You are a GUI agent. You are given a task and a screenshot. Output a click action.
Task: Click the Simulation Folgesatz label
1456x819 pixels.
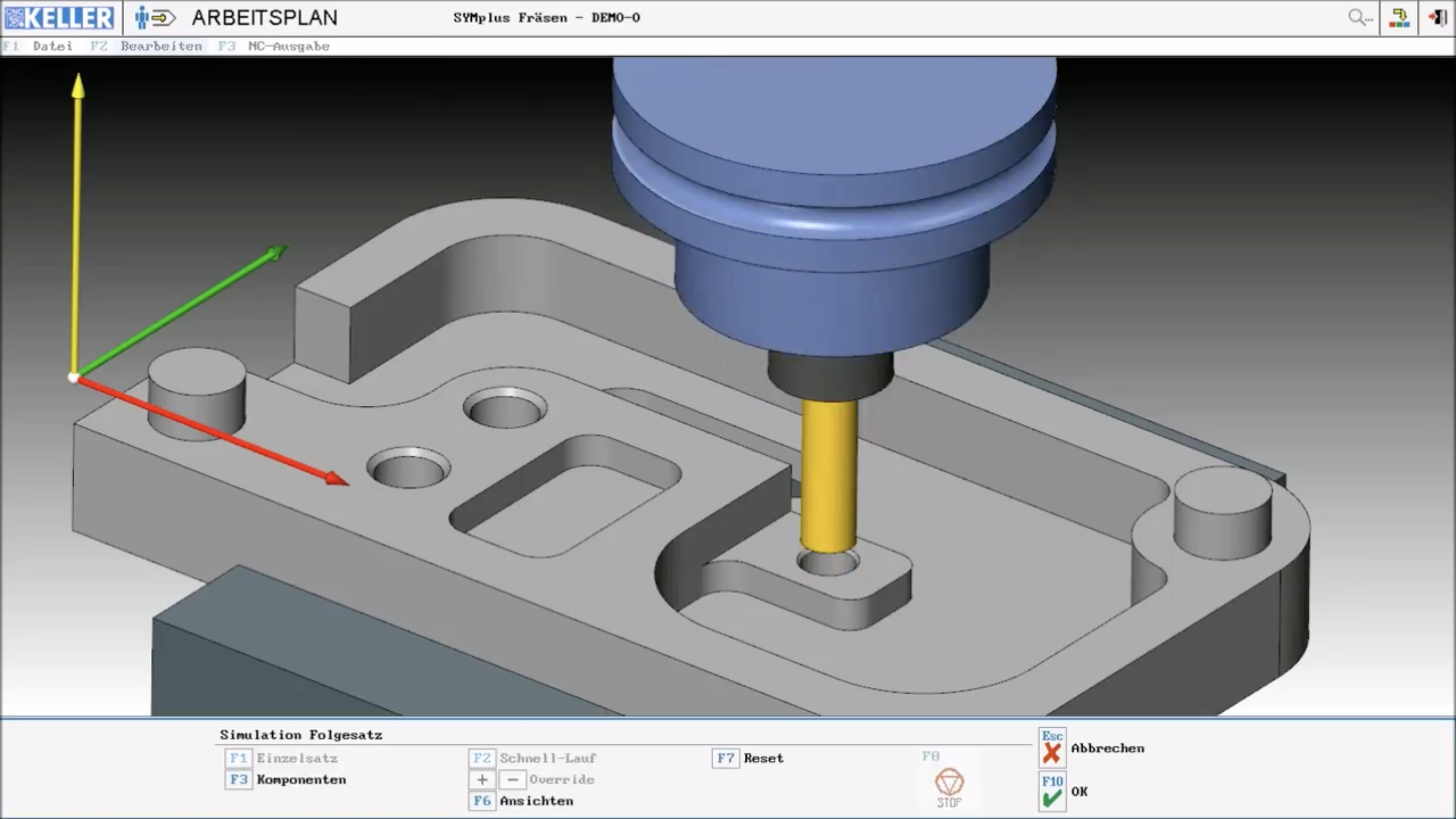click(301, 735)
